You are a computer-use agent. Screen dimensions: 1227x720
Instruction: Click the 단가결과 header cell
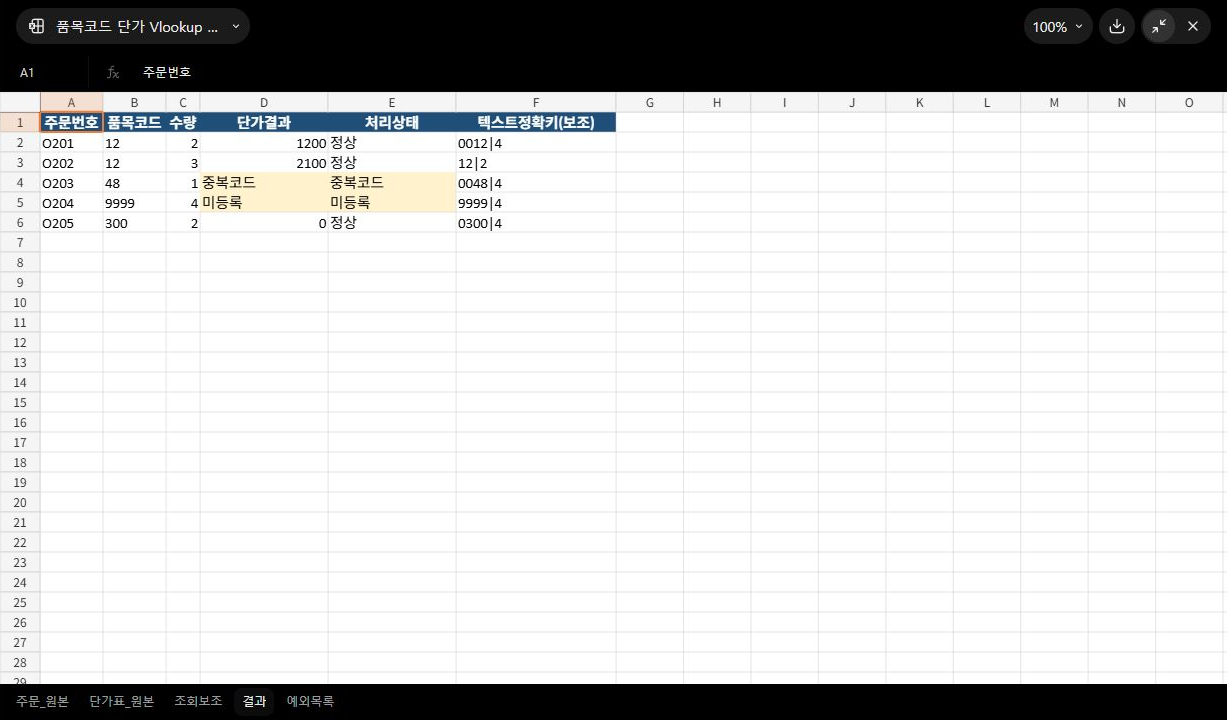[x=264, y=123]
